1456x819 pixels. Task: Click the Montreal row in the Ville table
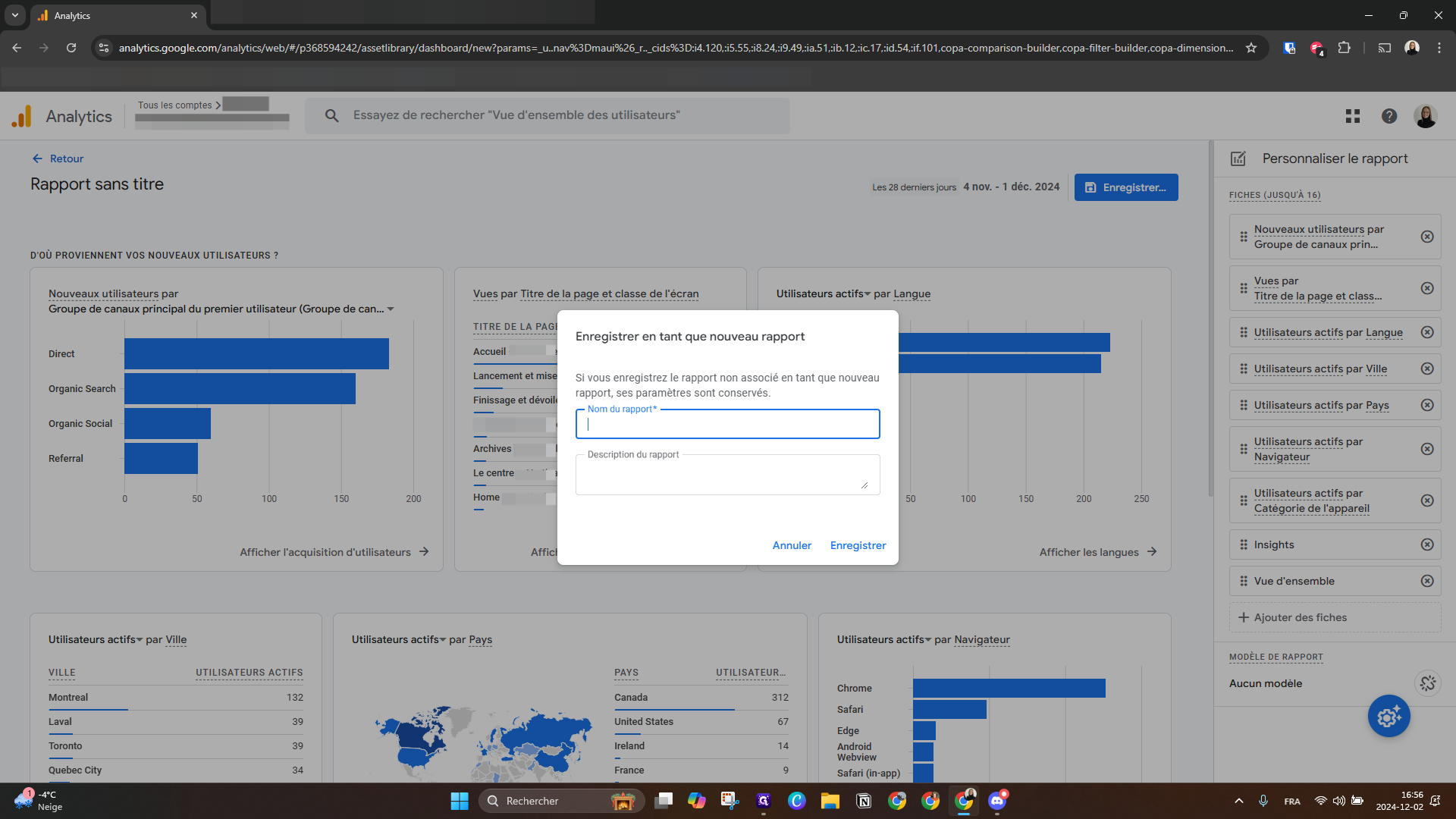click(x=176, y=698)
